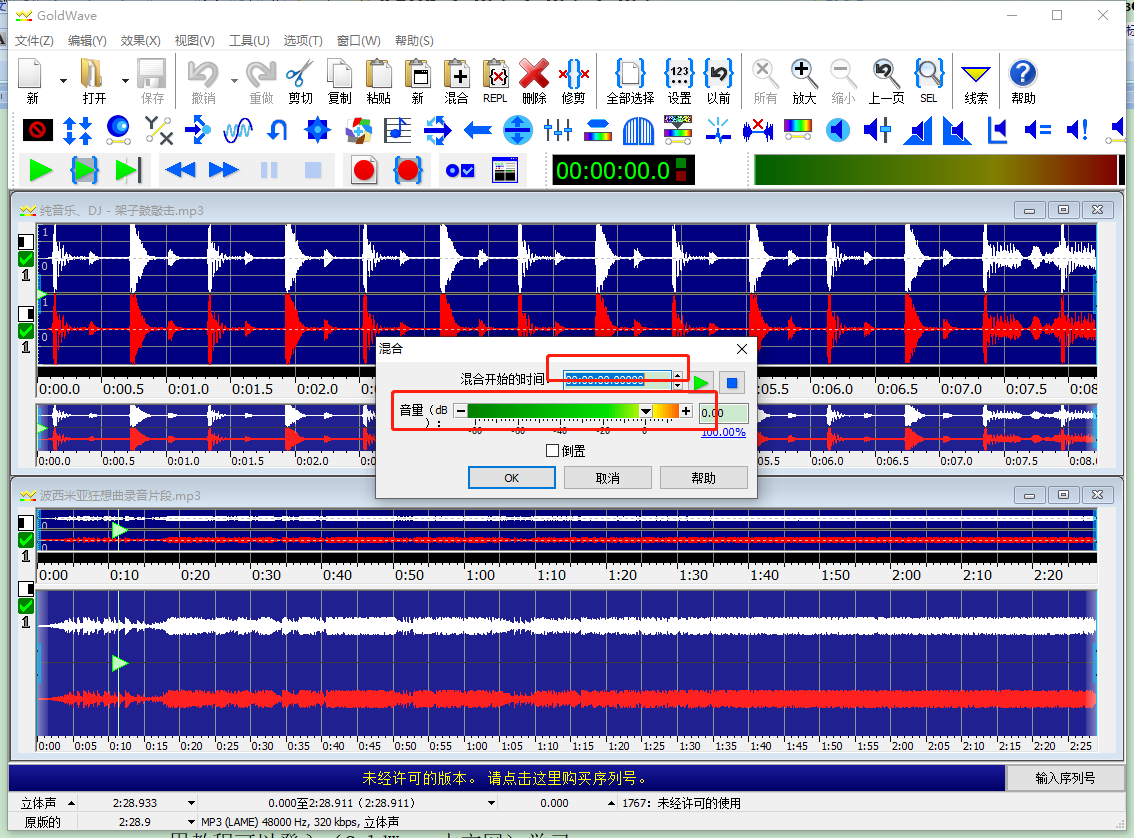Click the red X 删除 icon
The height and width of the screenshot is (838, 1134).
pyautogui.click(x=534, y=74)
